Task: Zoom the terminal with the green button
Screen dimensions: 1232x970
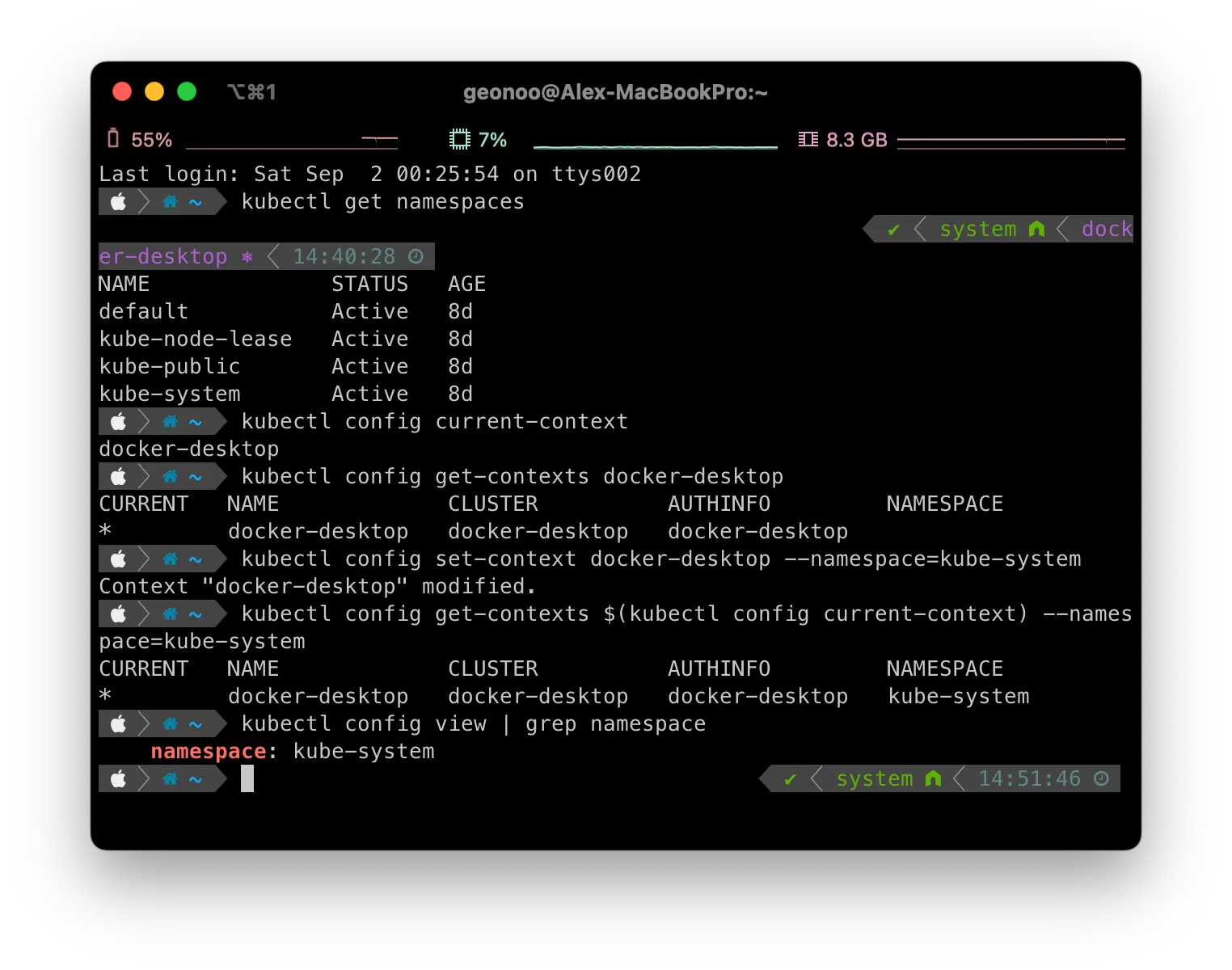Action: [x=187, y=91]
